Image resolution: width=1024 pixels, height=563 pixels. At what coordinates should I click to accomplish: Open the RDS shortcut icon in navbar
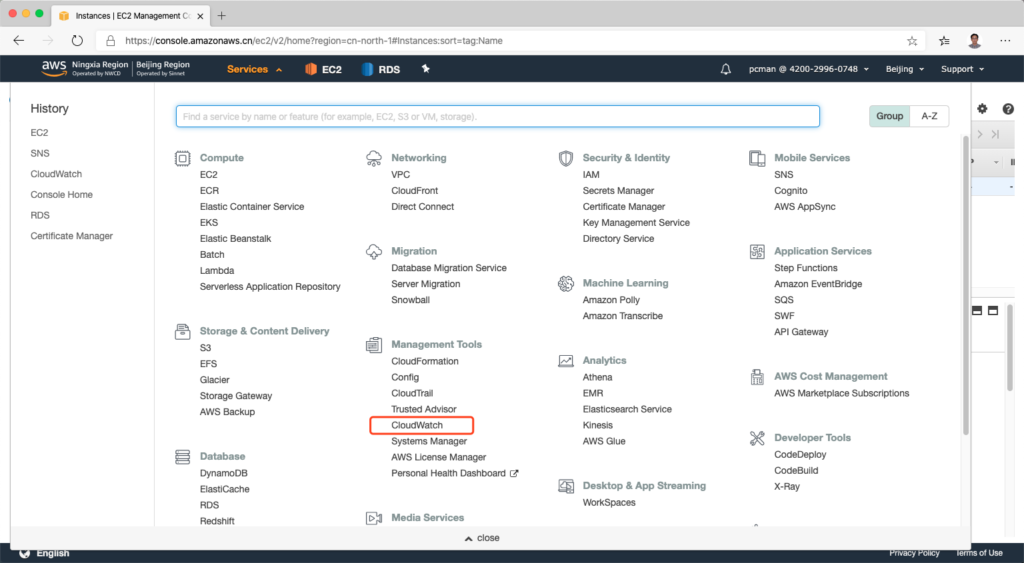coord(381,69)
